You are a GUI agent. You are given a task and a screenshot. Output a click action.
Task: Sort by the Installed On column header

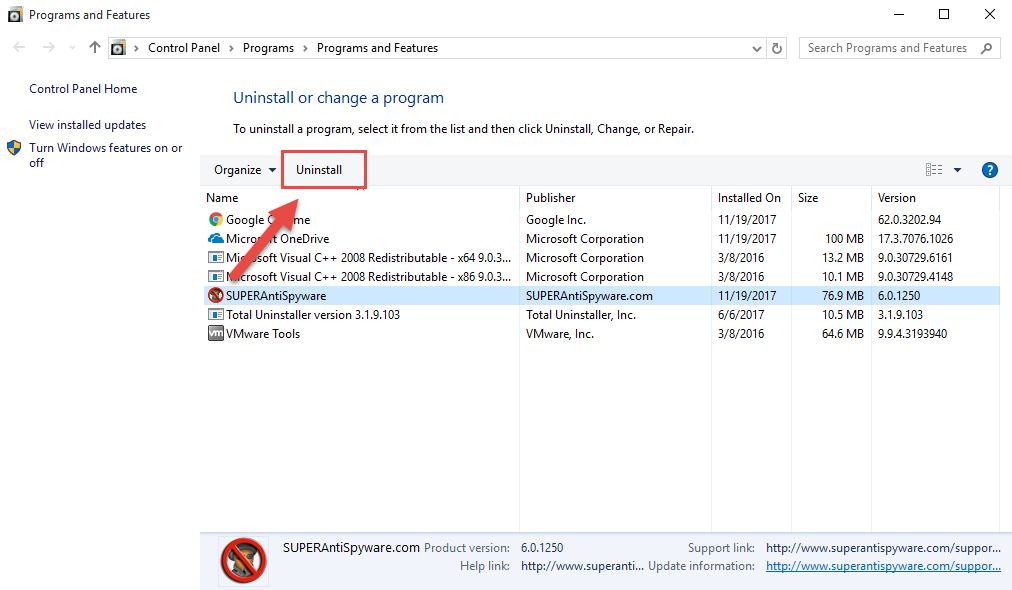751,198
